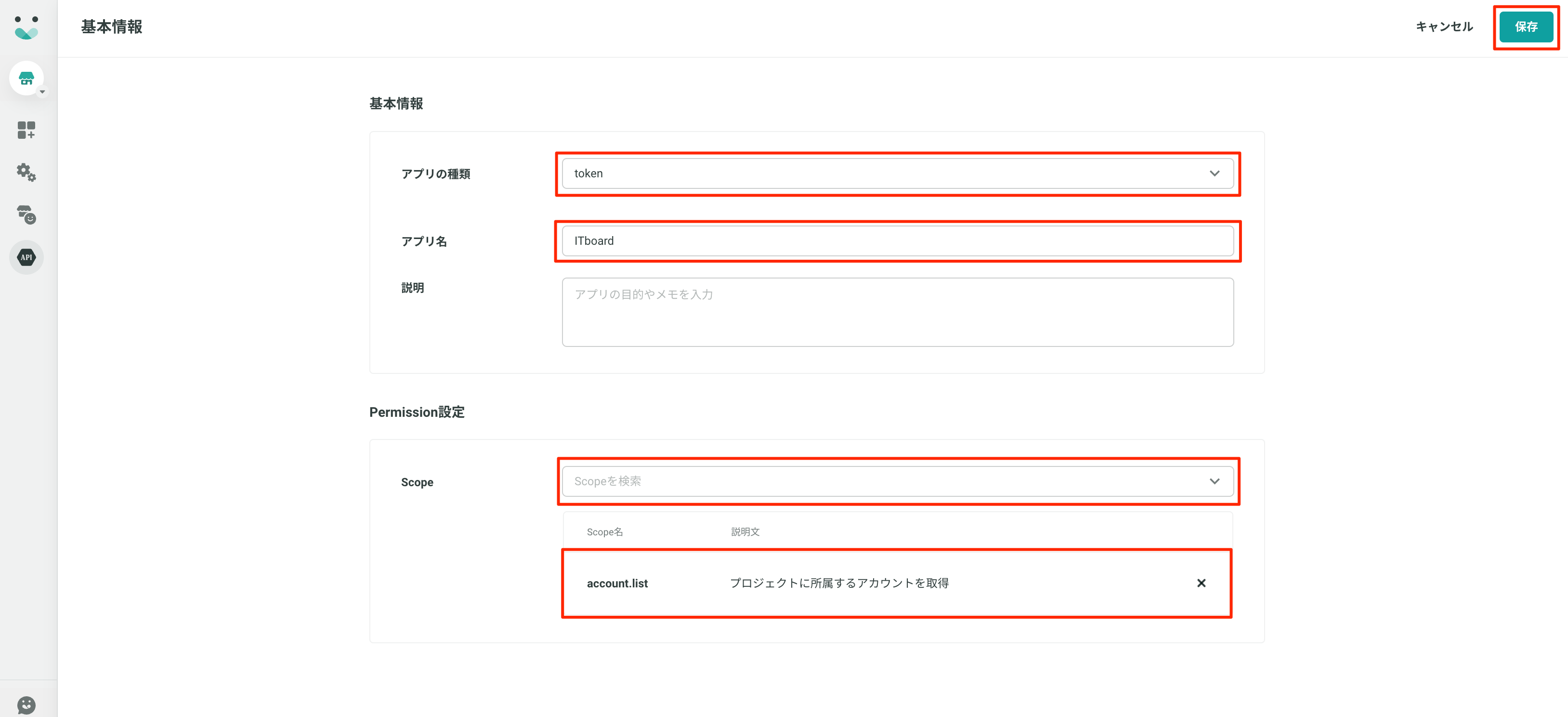
Task: Open the store icon in sidebar
Action: click(26, 78)
